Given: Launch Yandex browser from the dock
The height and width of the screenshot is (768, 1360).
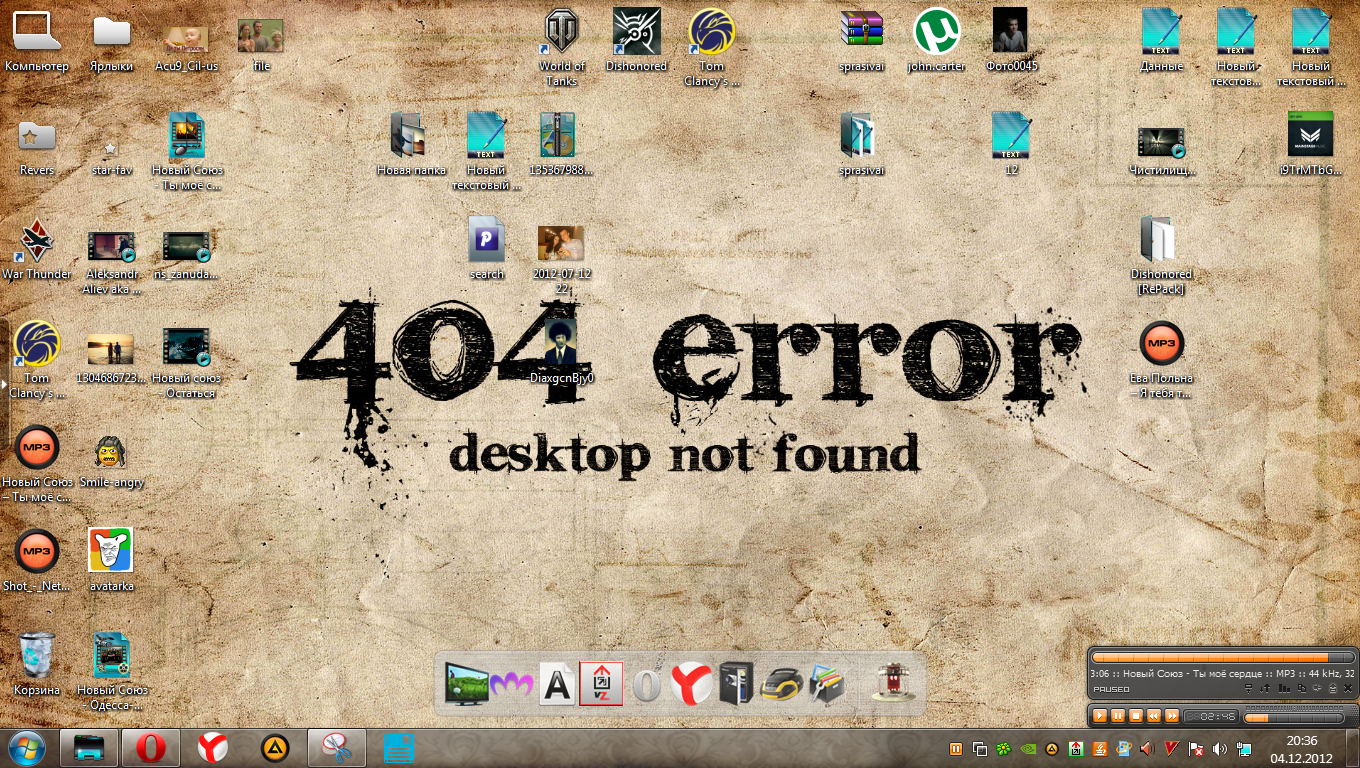Looking at the screenshot, I should coord(692,684).
